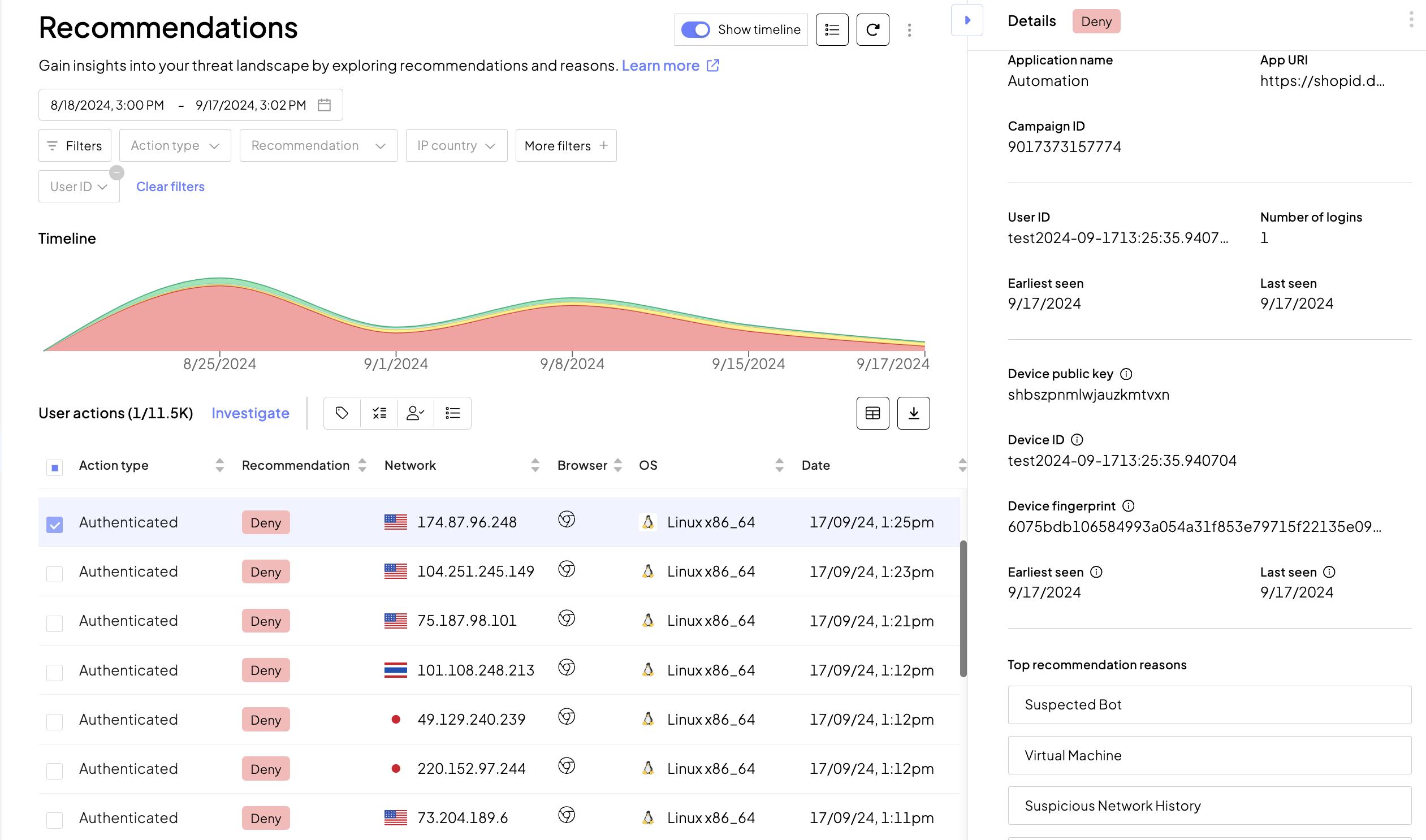Click Campaign ID value 9017373157774
Viewport: 1426px width, 840px height.
coord(1064,147)
